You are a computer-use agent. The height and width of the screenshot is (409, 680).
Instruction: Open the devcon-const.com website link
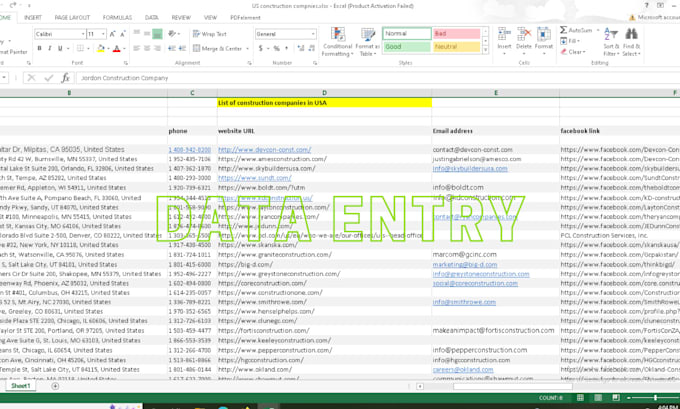click(264, 150)
